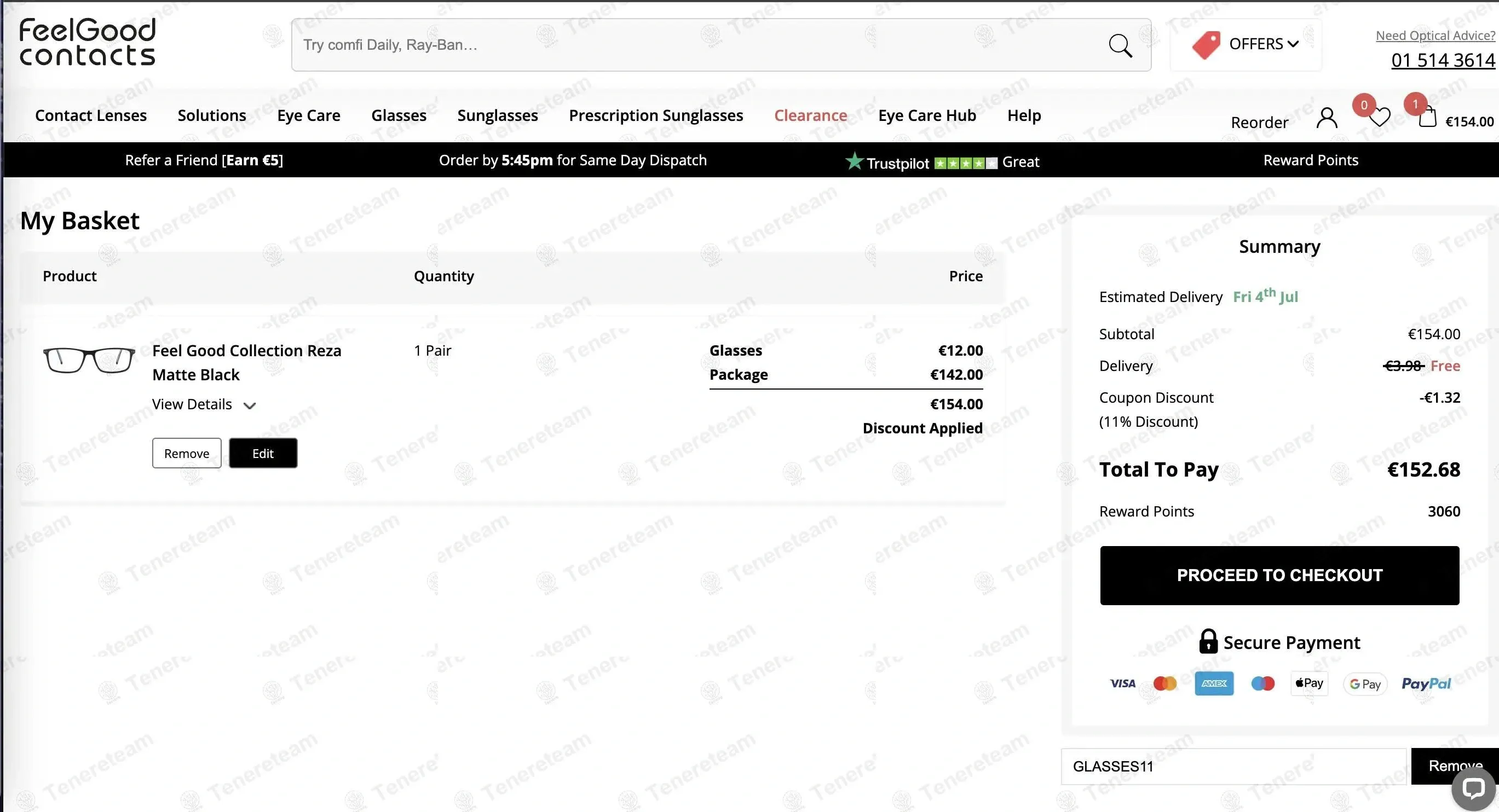The image size is (1499, 812).
Task: Click the 'Free' delivery text
Action: pos(1445,366)
